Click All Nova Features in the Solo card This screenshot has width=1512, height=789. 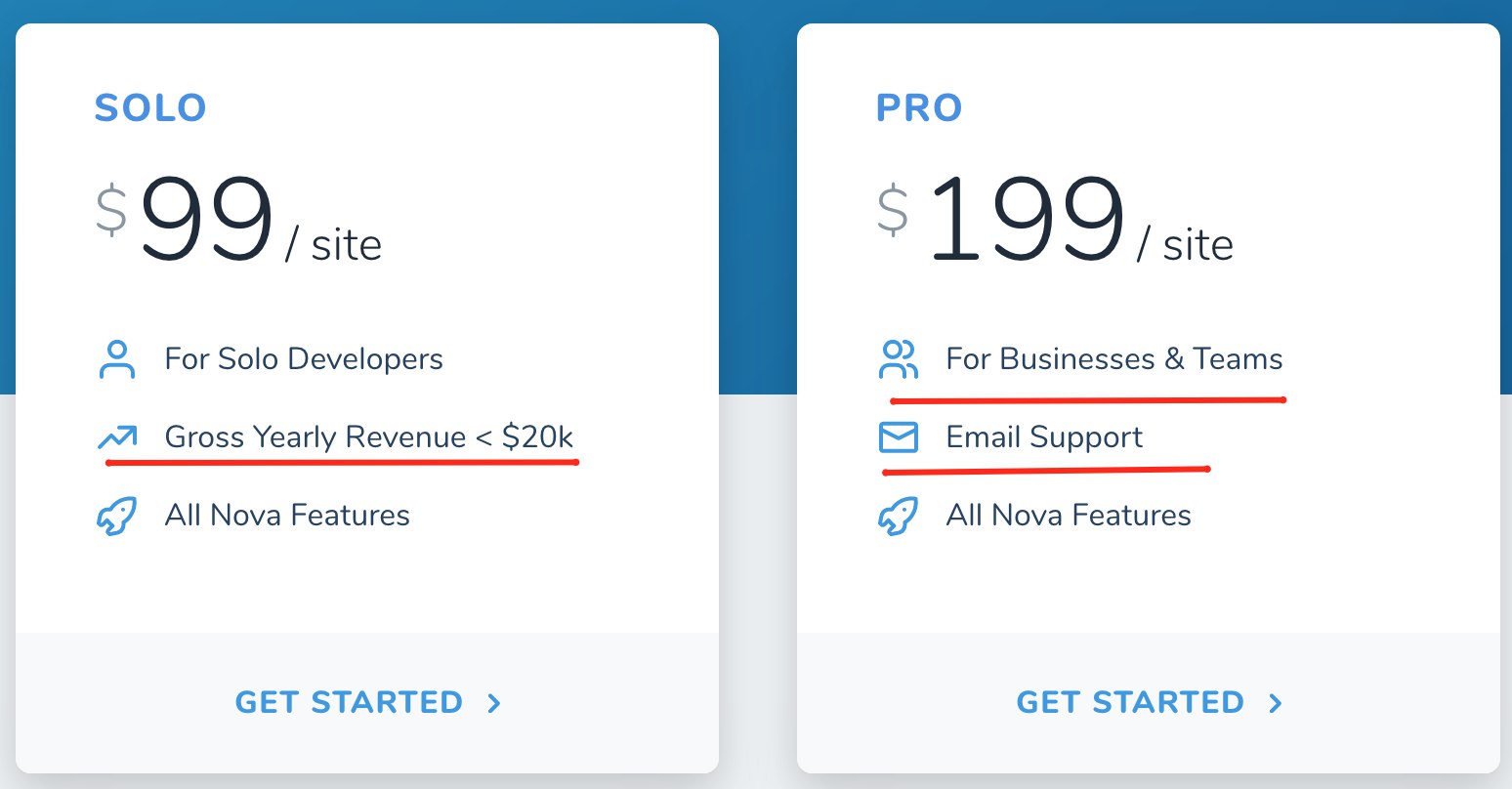(287, 515)
